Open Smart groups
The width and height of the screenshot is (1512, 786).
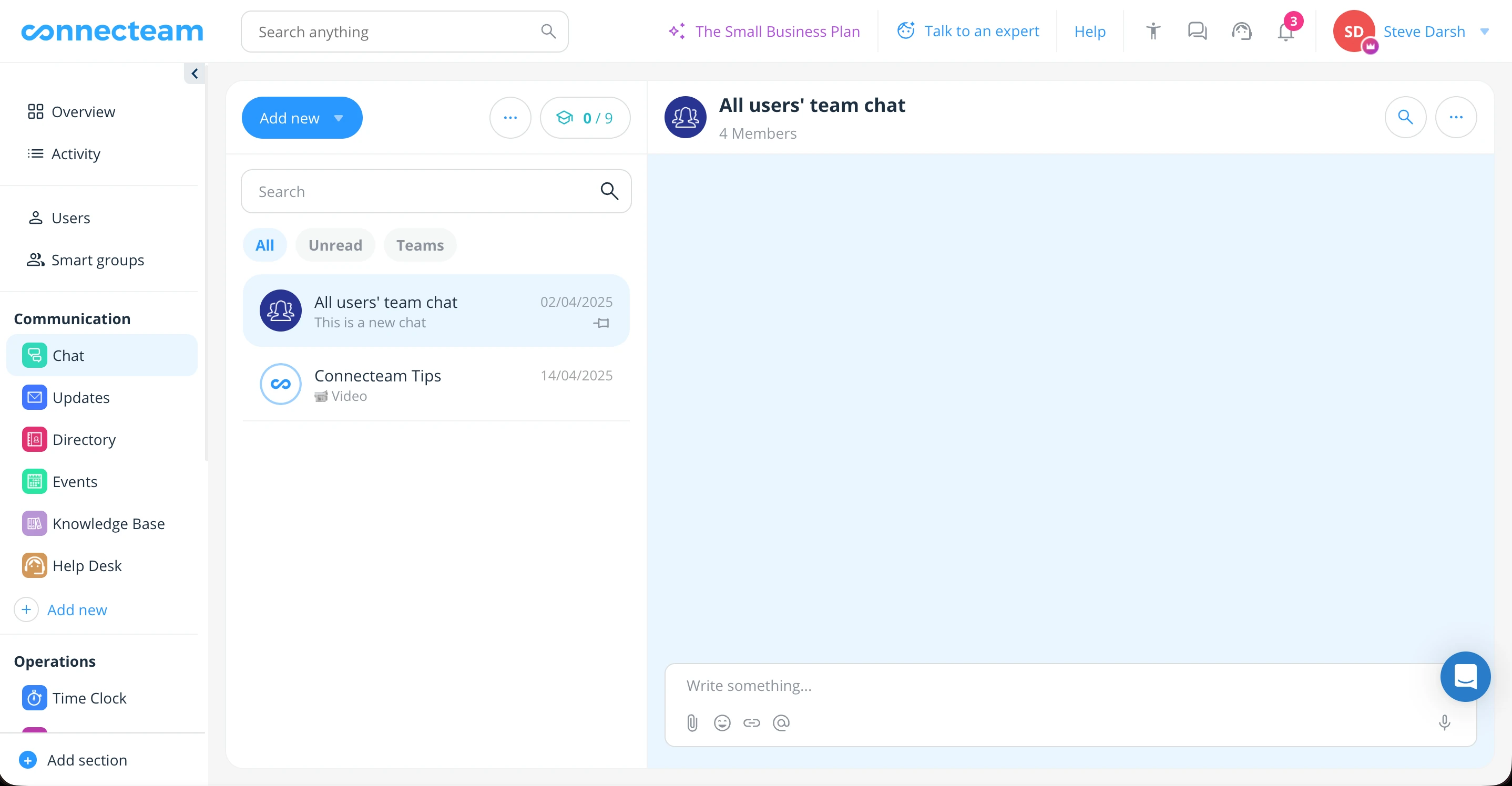(x=86, y=260)
